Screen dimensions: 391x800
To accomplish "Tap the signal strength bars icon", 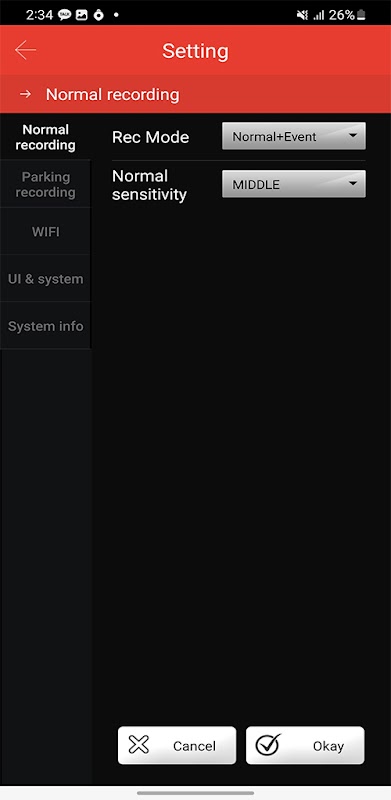I will click(319, 15).
